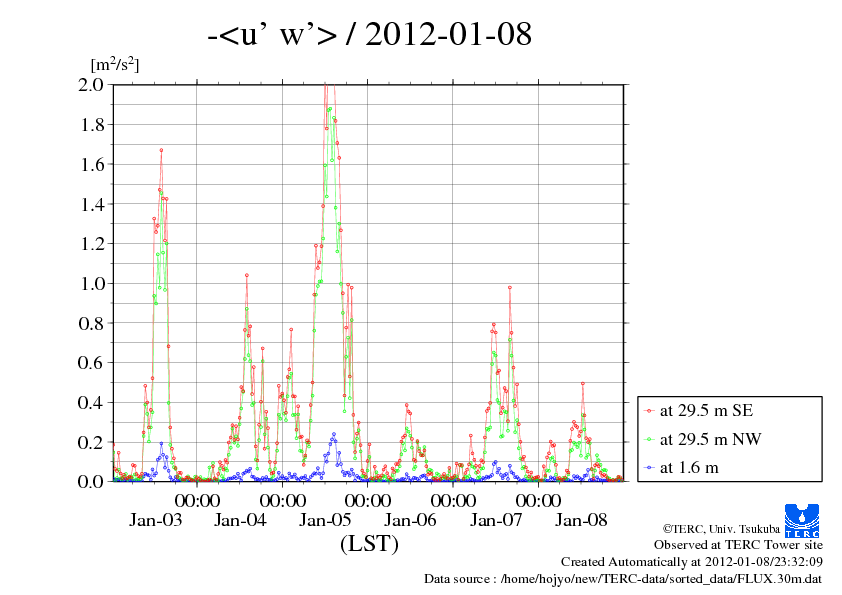Image resolution: width=842 pixels, height=595 pixels.
Task: Click the red peak near 0.98 on Jan-07
Action: tap(510, 287)
